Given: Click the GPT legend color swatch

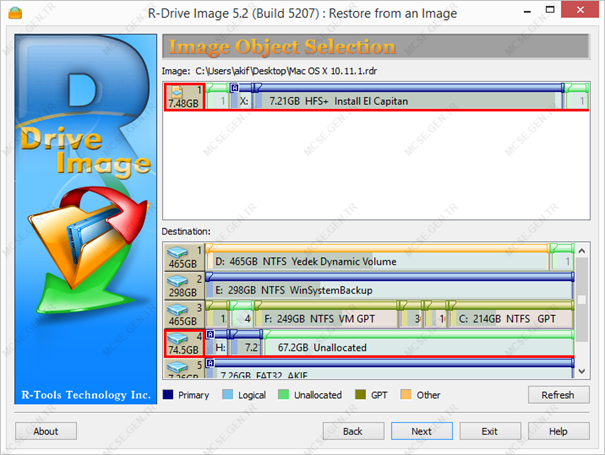Looking at the screenshot, I should click(360, 394).
